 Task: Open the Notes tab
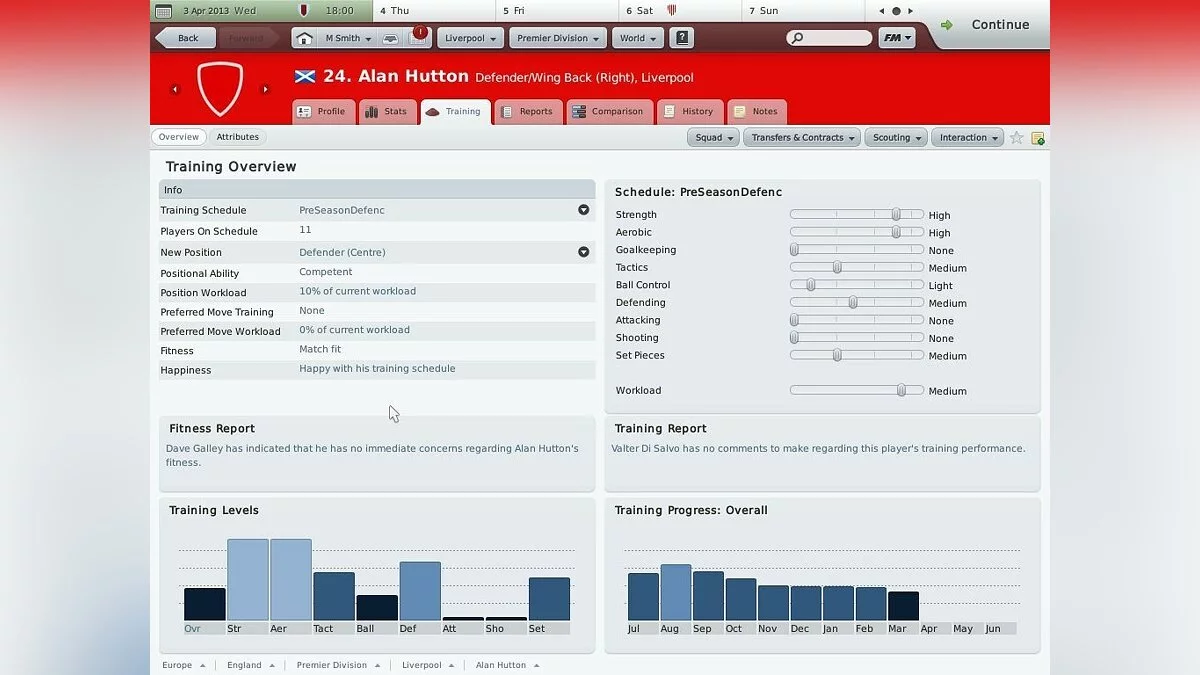757,112
